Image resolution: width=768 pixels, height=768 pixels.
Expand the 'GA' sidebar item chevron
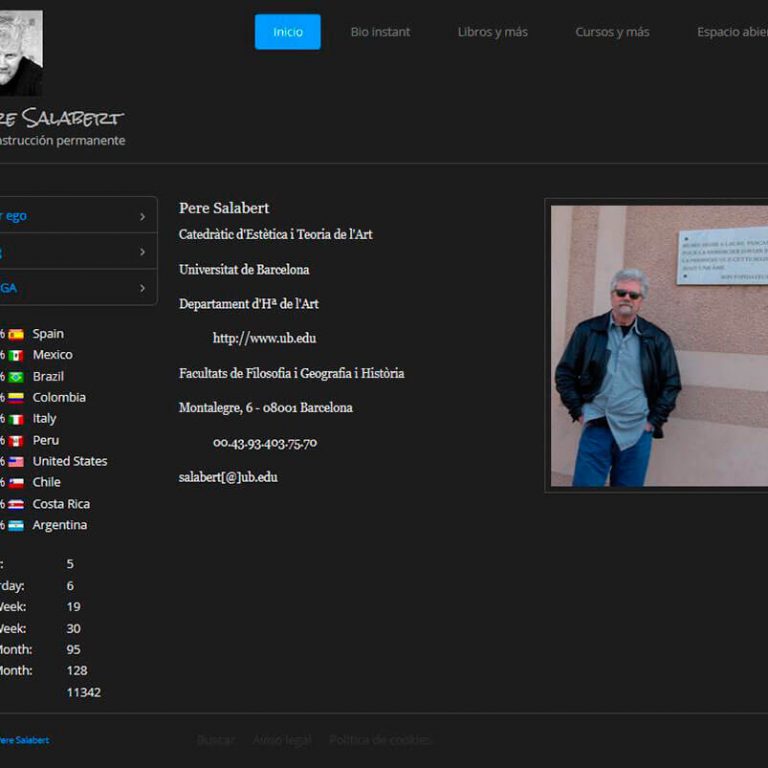(142, 288)
